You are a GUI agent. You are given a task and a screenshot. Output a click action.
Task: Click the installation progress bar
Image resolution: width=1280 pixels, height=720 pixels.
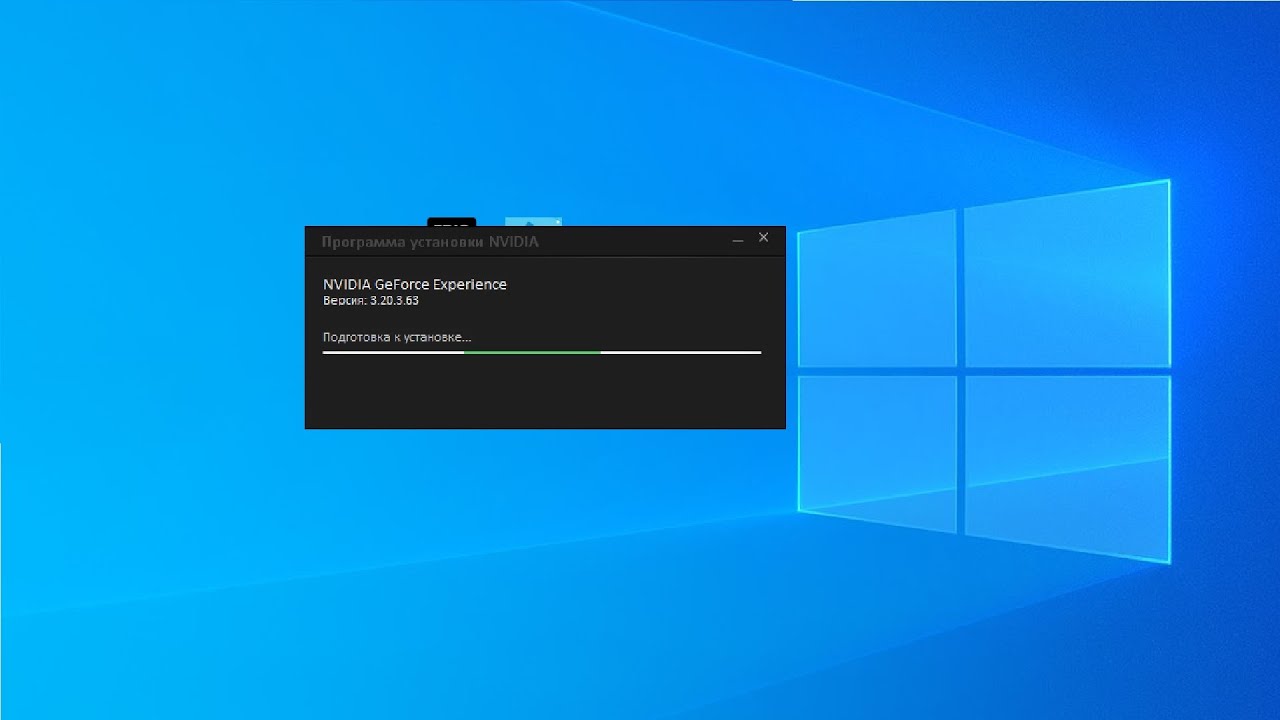pos(542,352)
